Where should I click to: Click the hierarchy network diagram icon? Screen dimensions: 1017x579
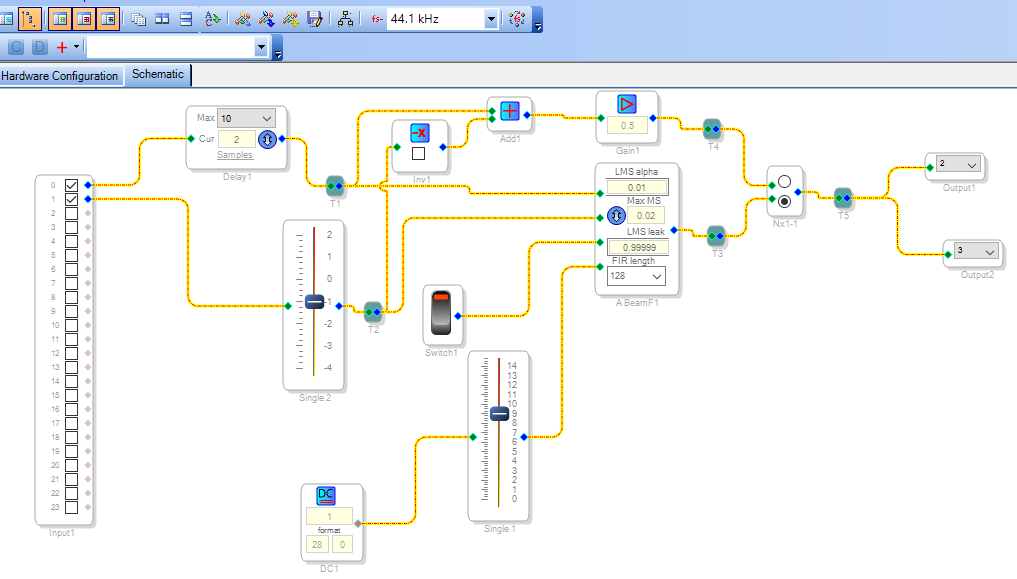point(346,19)
